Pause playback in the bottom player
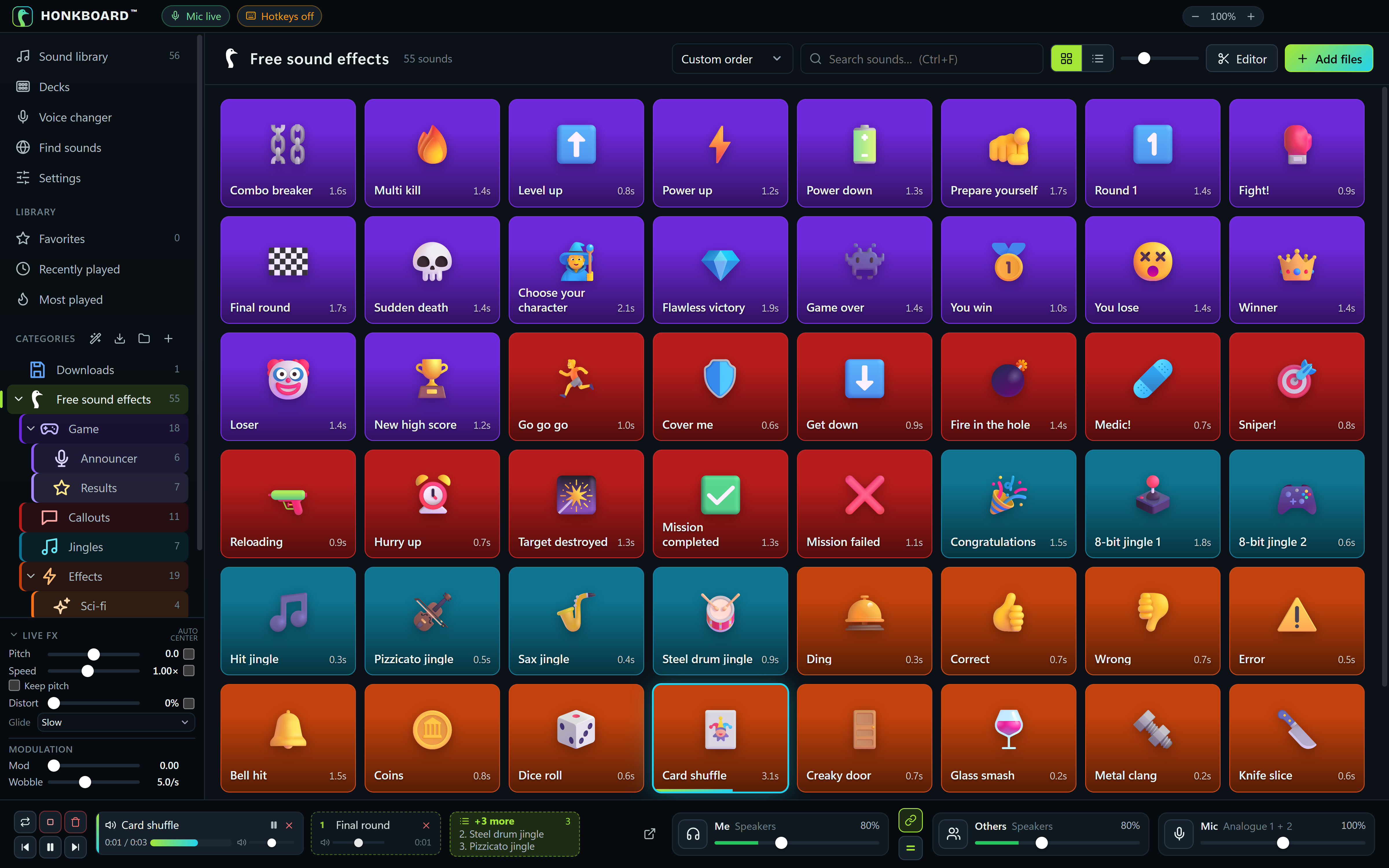This screenshot has width=1389, height=868. pos(51,847)
